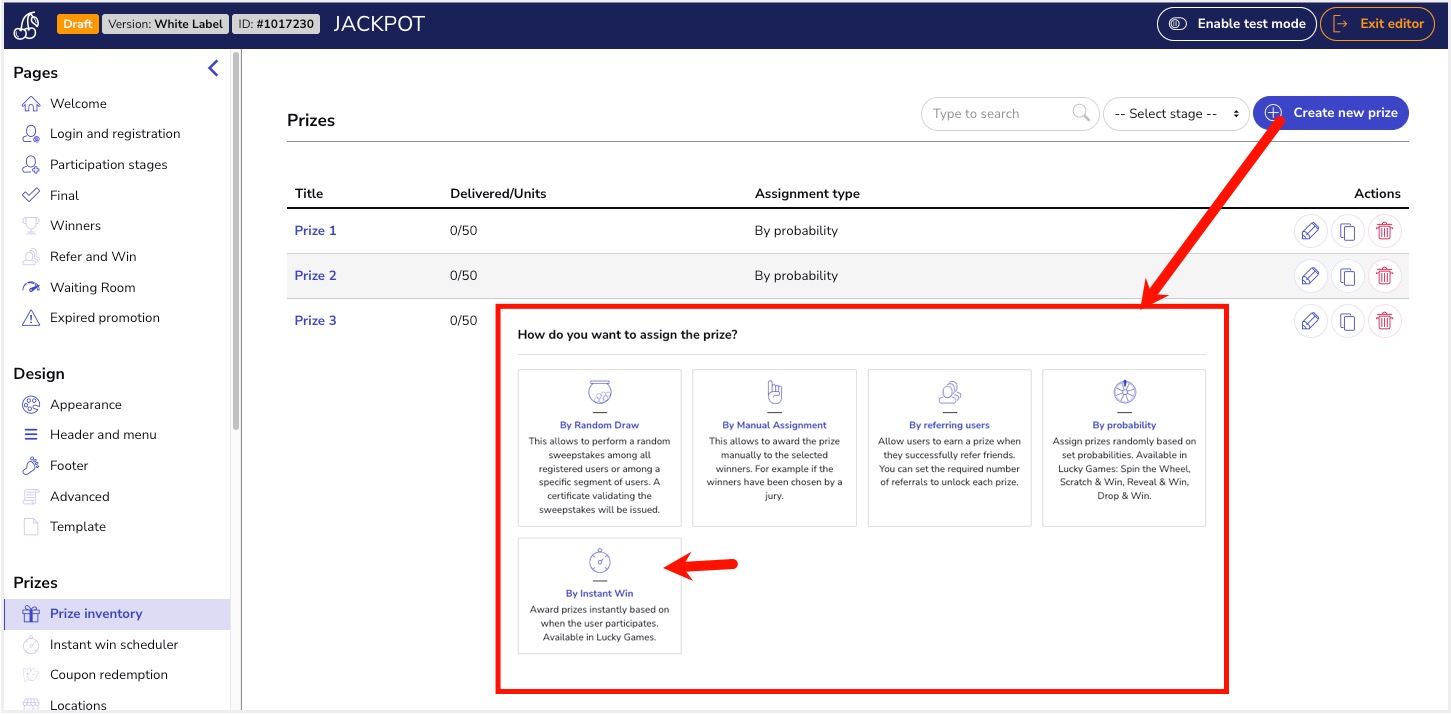Image resolution: width=1451 pixels, height=714 pixels.
Task: Open the Prize 2 link
Action: (x=315, y=276)
